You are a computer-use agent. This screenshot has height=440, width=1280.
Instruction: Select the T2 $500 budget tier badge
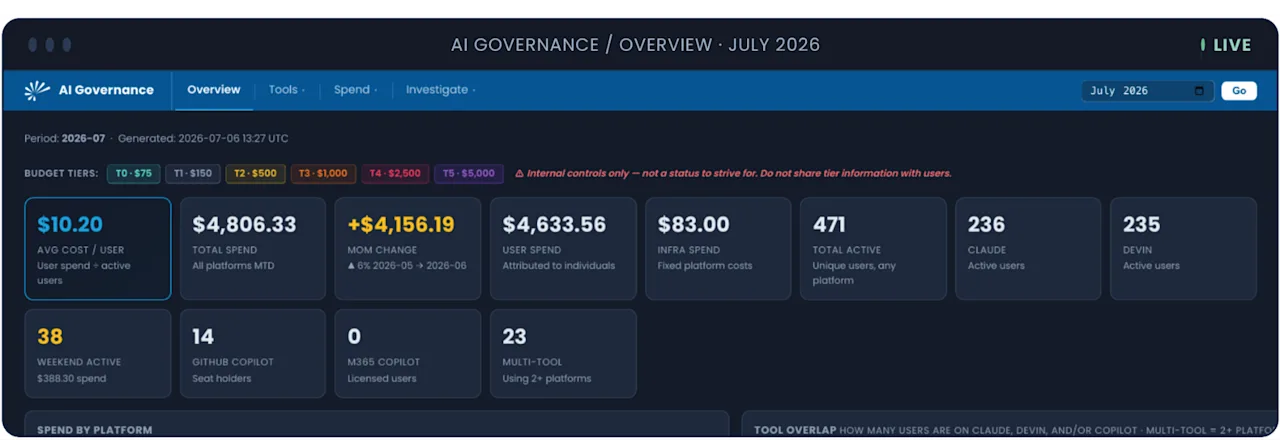tap(255, 173)
